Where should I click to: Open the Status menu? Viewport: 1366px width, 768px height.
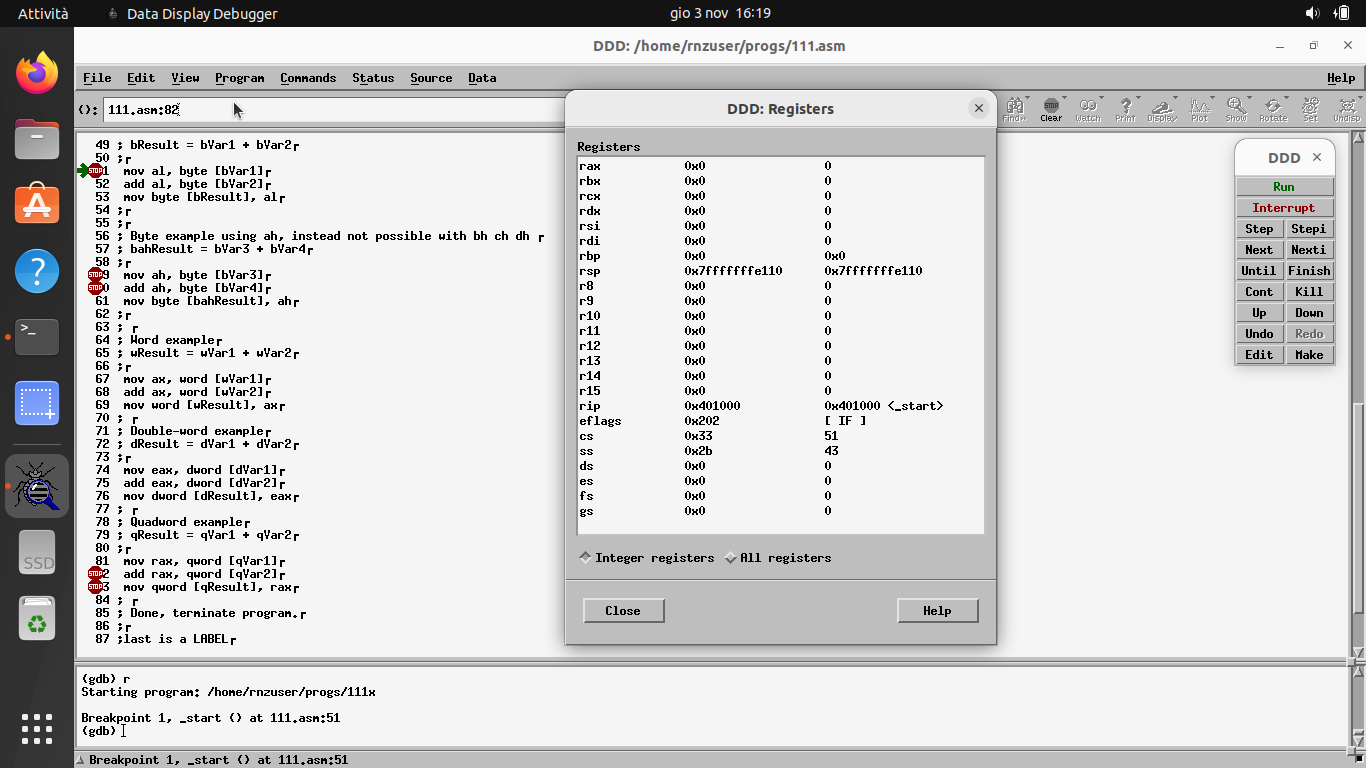(x=373, y=78)
